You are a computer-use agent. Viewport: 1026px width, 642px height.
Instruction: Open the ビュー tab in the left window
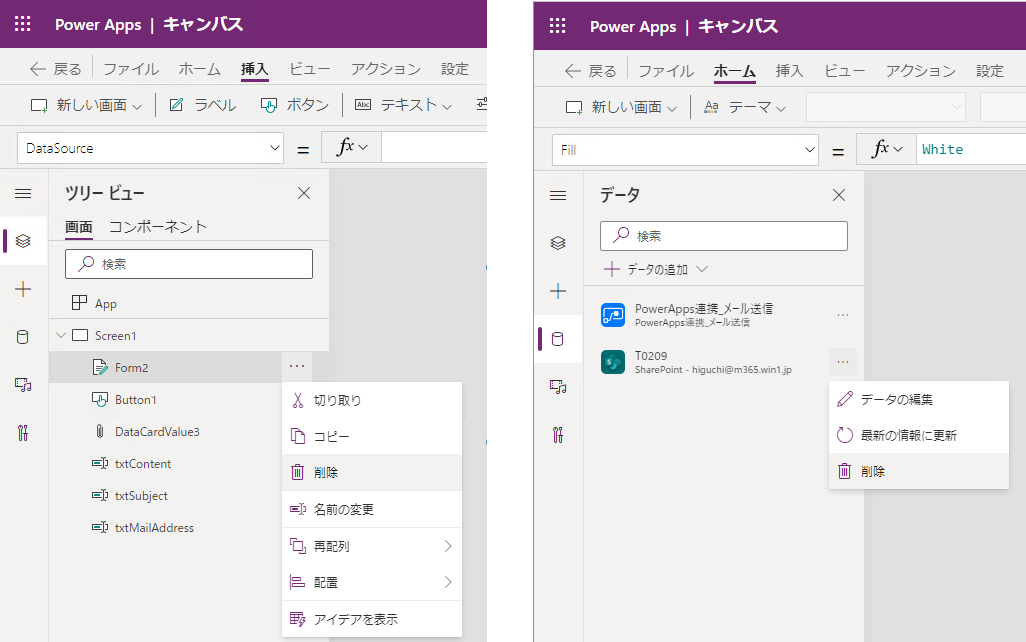pos(310,69)
